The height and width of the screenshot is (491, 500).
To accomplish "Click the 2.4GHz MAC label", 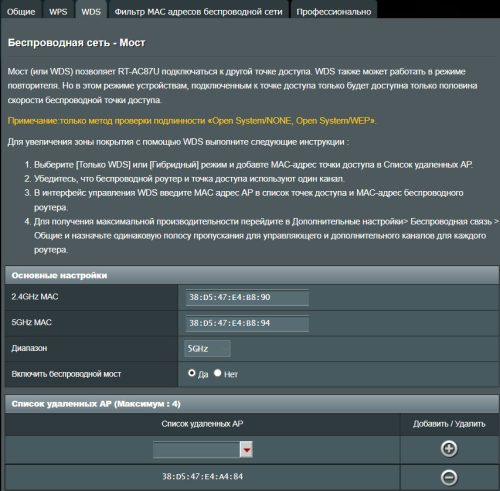I will pyautogui.click(x=35, y=297).
